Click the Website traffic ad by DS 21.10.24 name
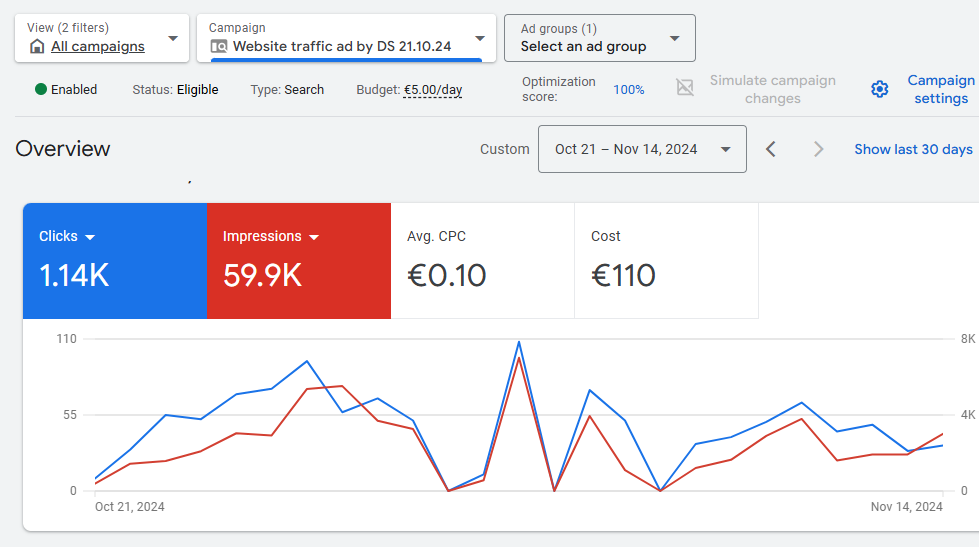 tap(342, 46)
